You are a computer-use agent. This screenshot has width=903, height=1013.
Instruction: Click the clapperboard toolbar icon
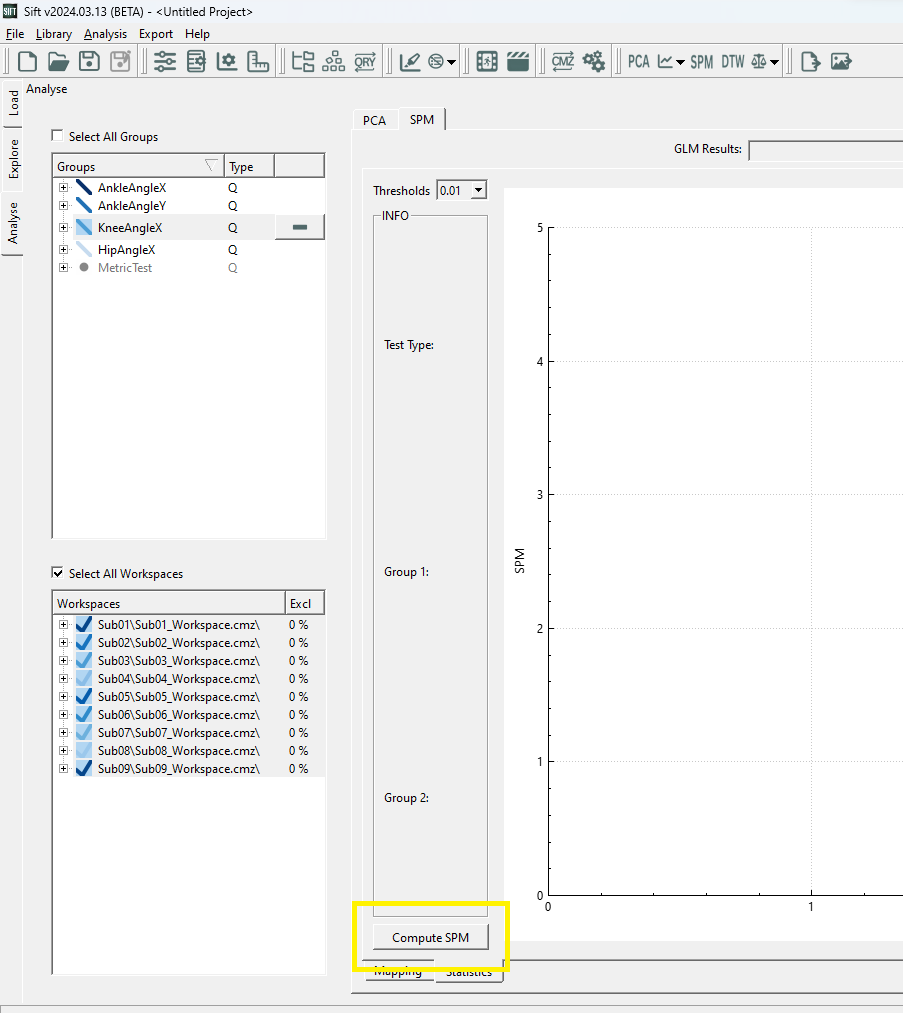[x=517, y=61]
